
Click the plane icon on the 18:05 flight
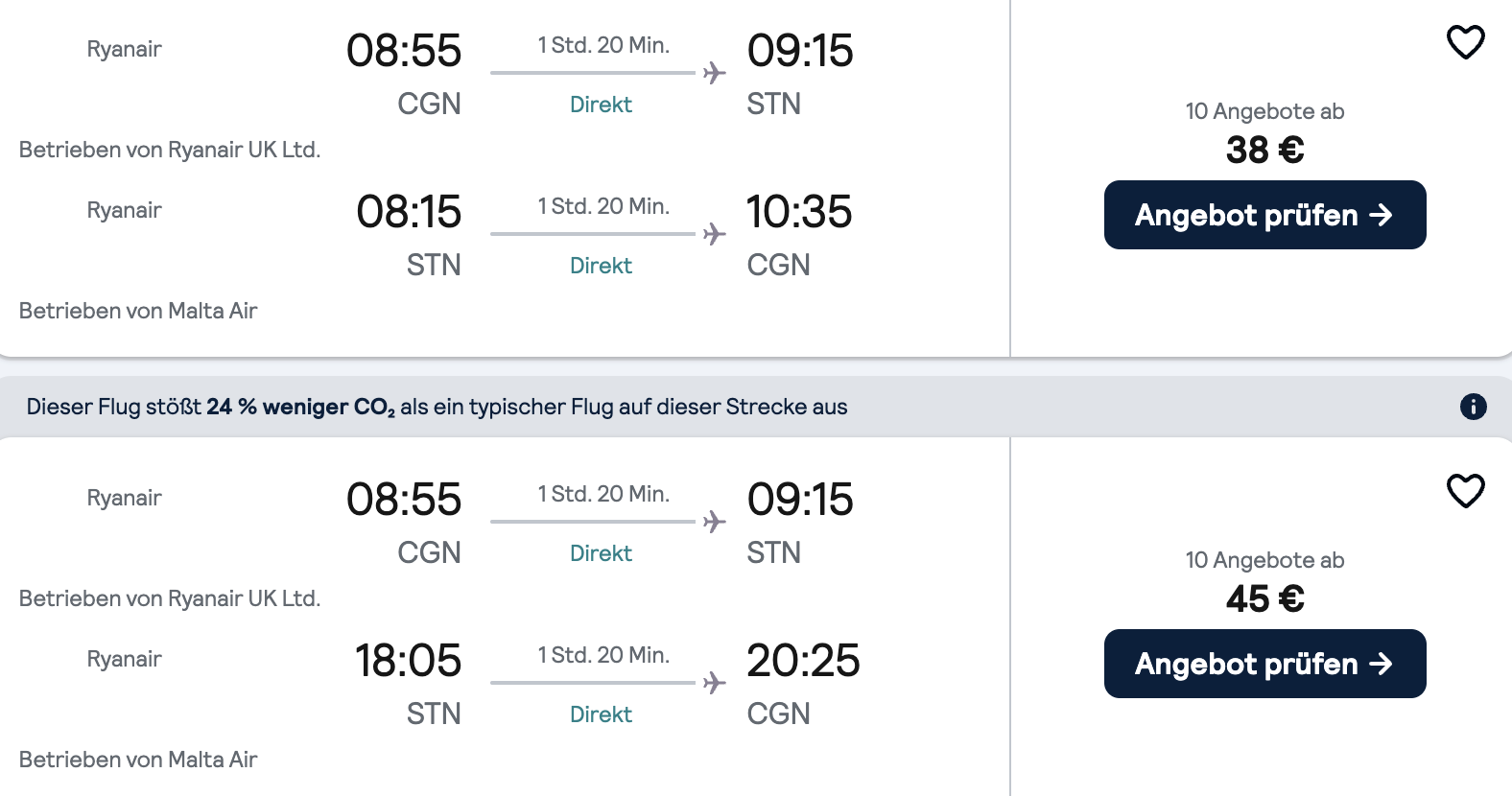coord(714,683)
